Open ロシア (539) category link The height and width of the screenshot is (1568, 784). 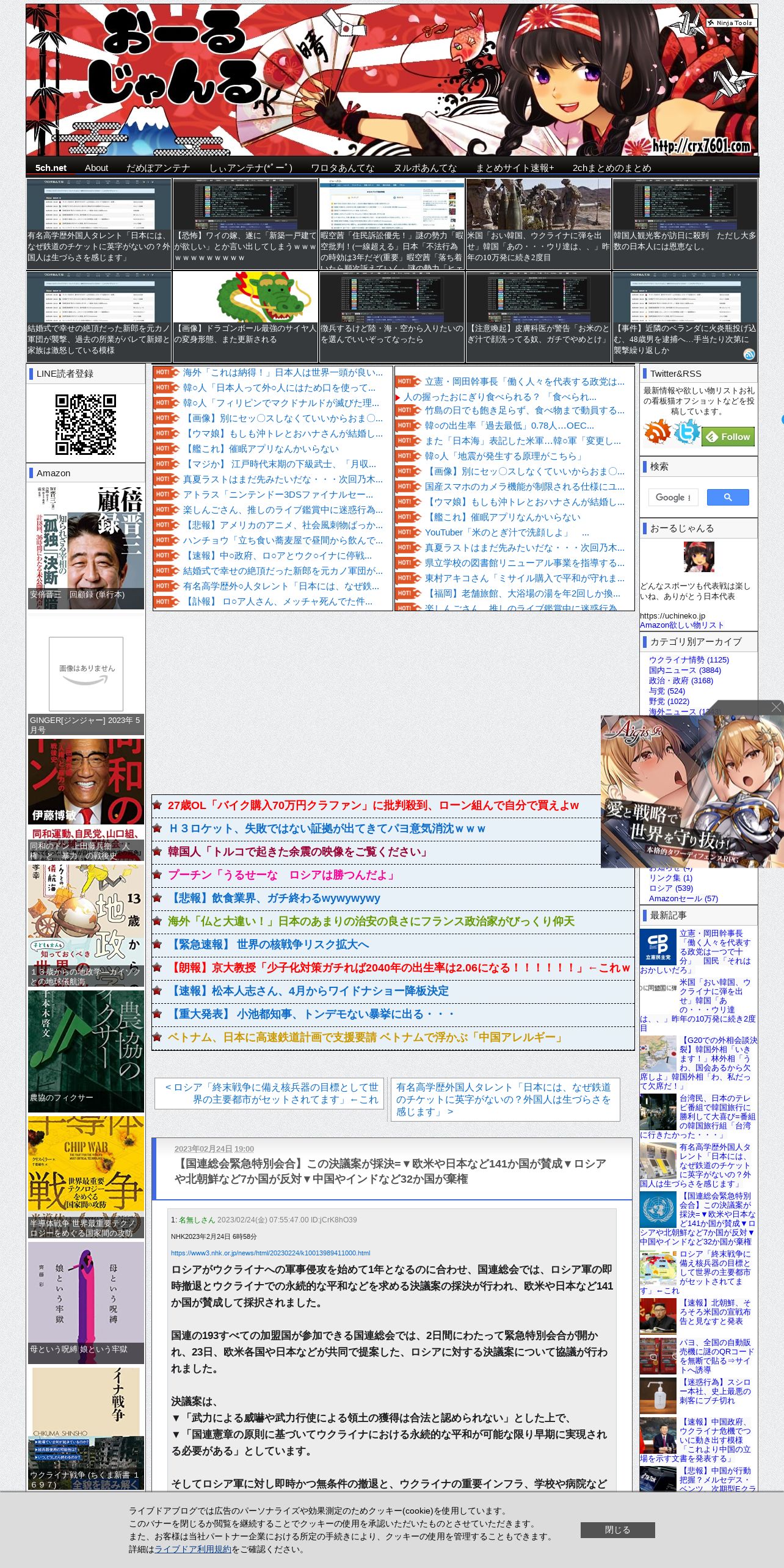(671, 888)
